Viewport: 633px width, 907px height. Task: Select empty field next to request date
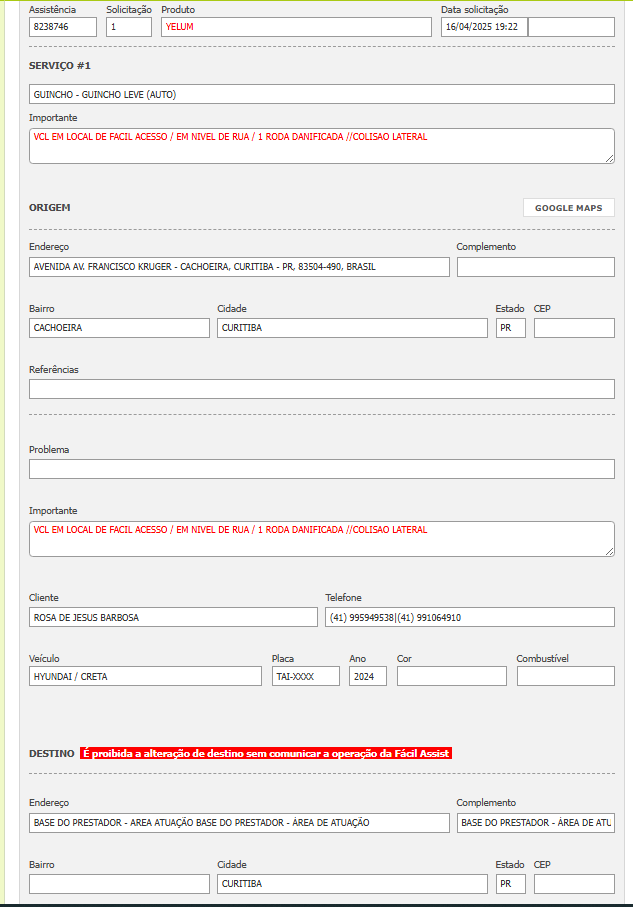pos(571,27)
